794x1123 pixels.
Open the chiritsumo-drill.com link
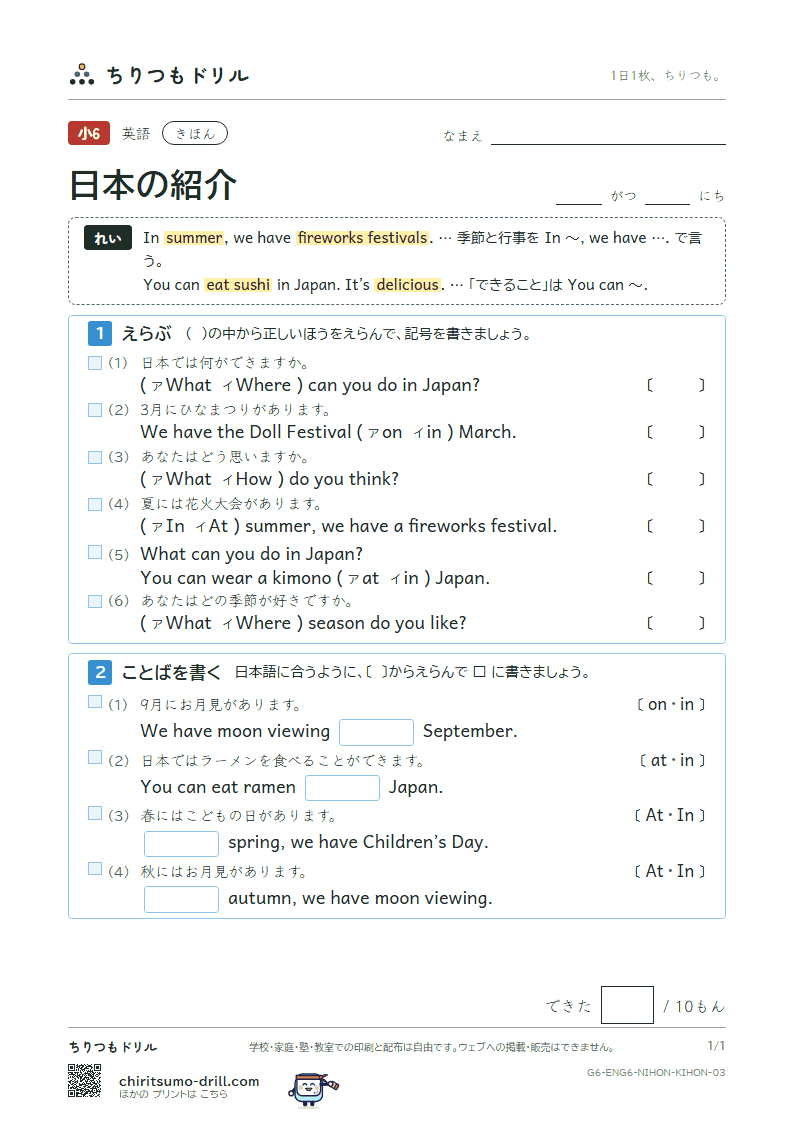pyautogui.click(x=189, y=1081)
